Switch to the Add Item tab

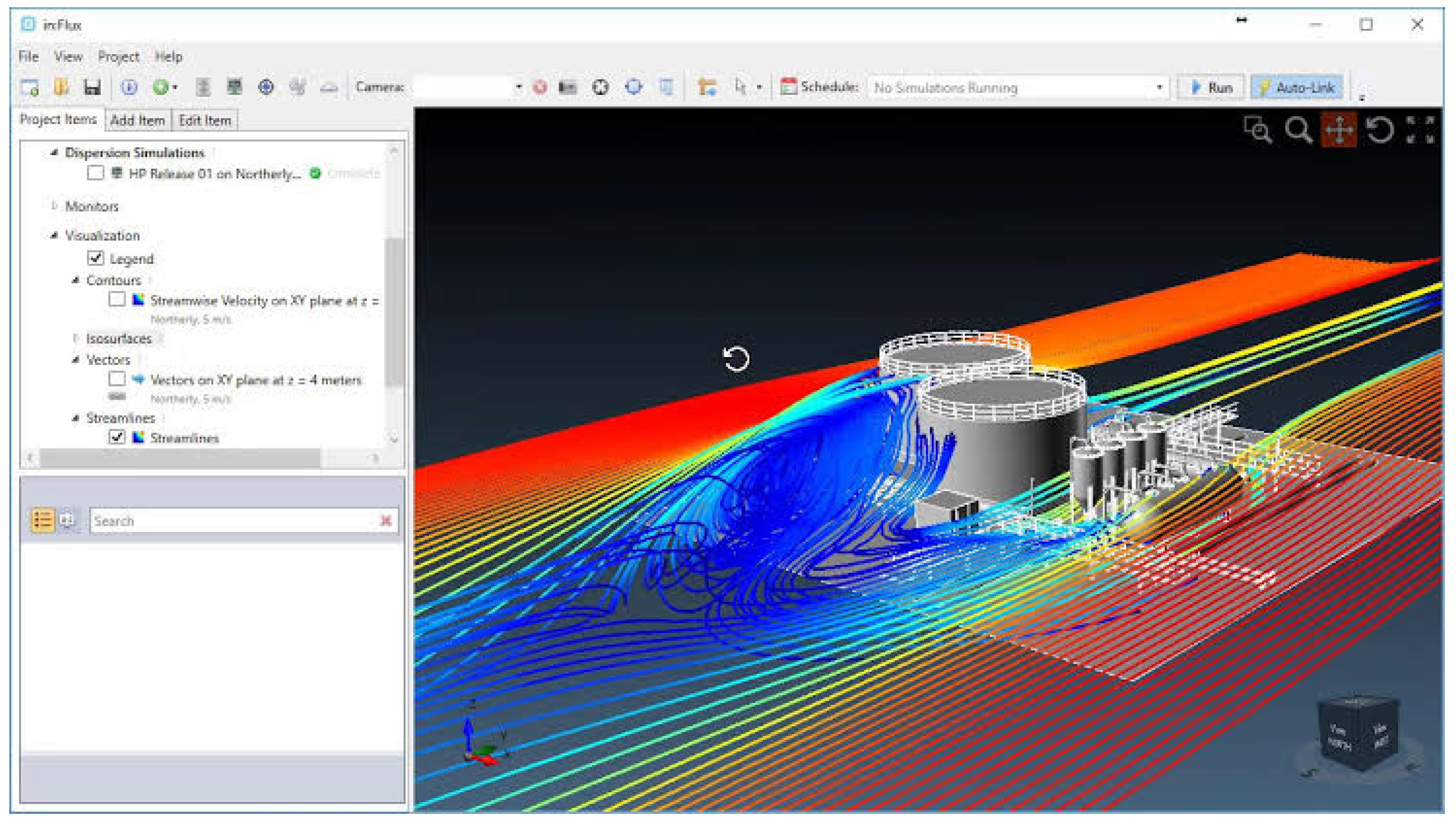coord(138,120)
